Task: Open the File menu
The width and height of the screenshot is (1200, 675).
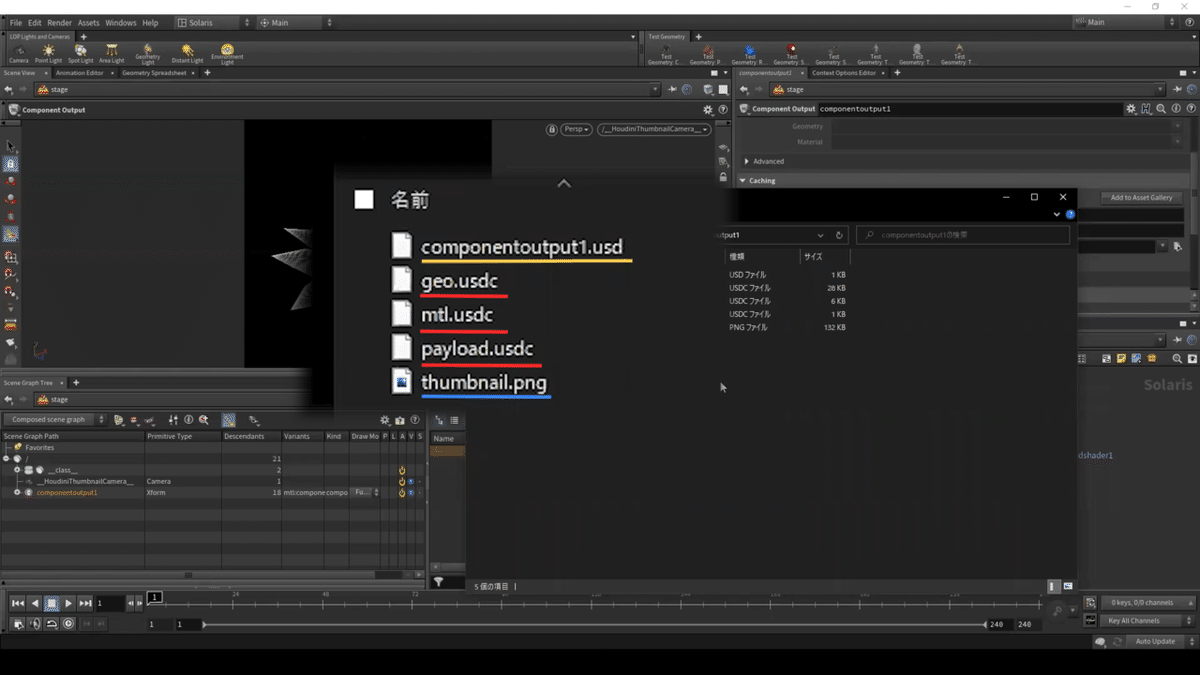Action: pyautogui.click(x=15, y=22)
